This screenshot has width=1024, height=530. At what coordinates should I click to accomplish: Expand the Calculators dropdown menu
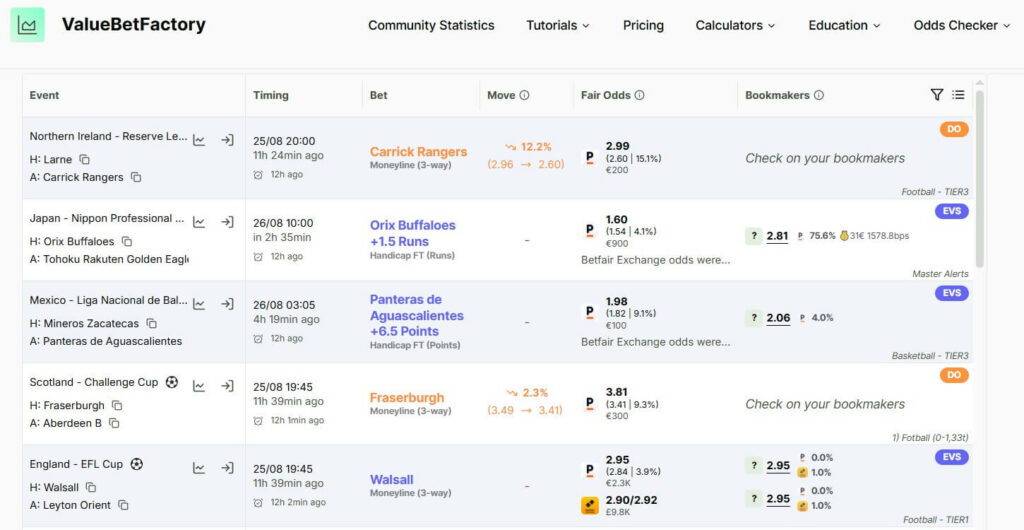point(735,25)
